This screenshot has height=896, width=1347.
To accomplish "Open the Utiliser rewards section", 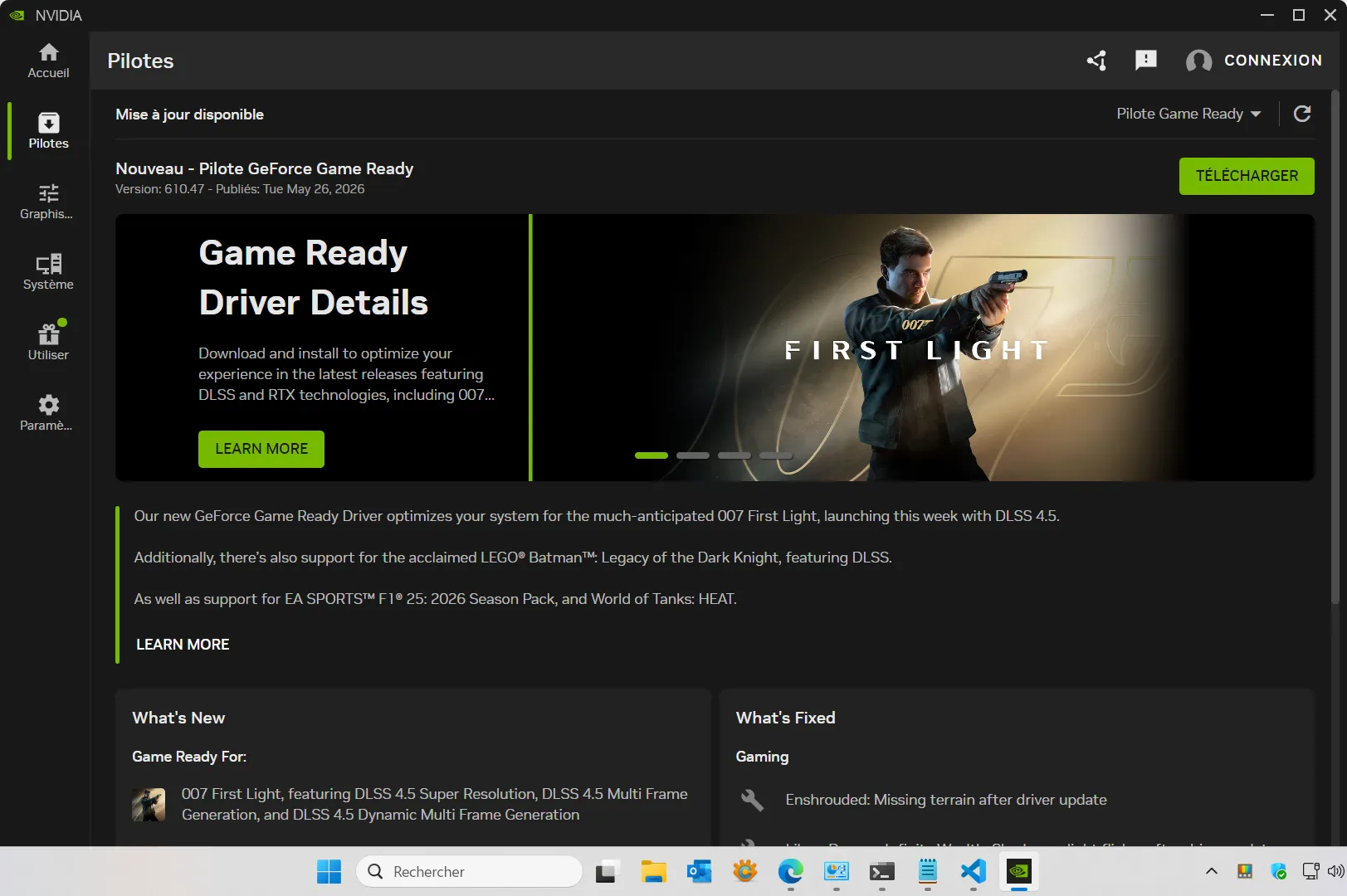I will click(48, 343).
